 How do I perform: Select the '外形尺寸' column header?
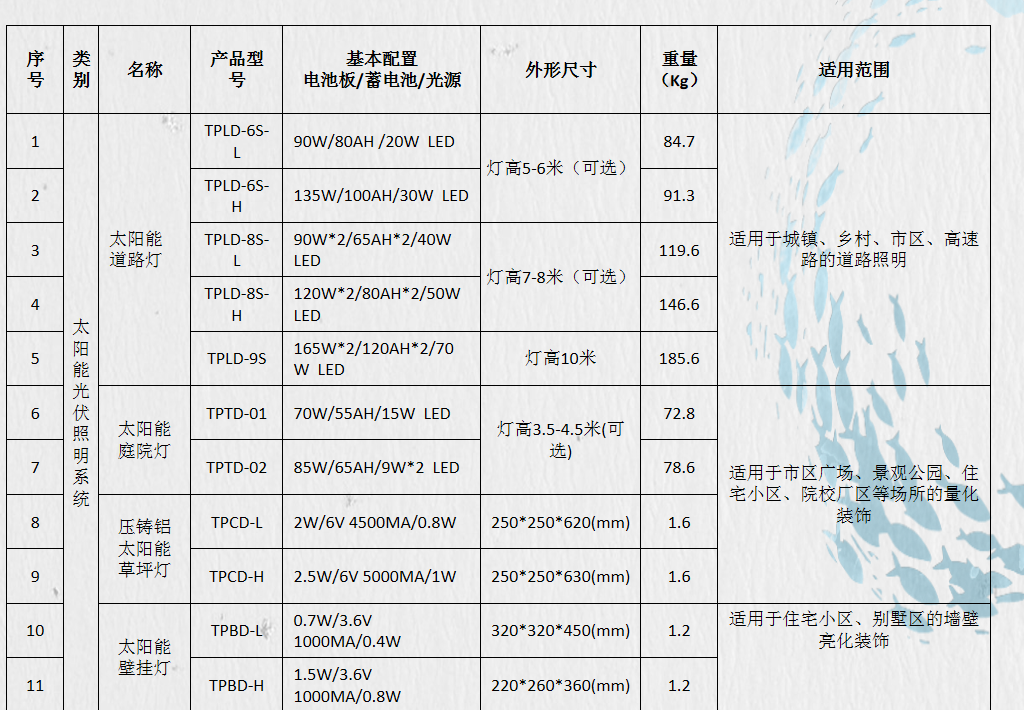pyautogui.click(x=560, y=69)
